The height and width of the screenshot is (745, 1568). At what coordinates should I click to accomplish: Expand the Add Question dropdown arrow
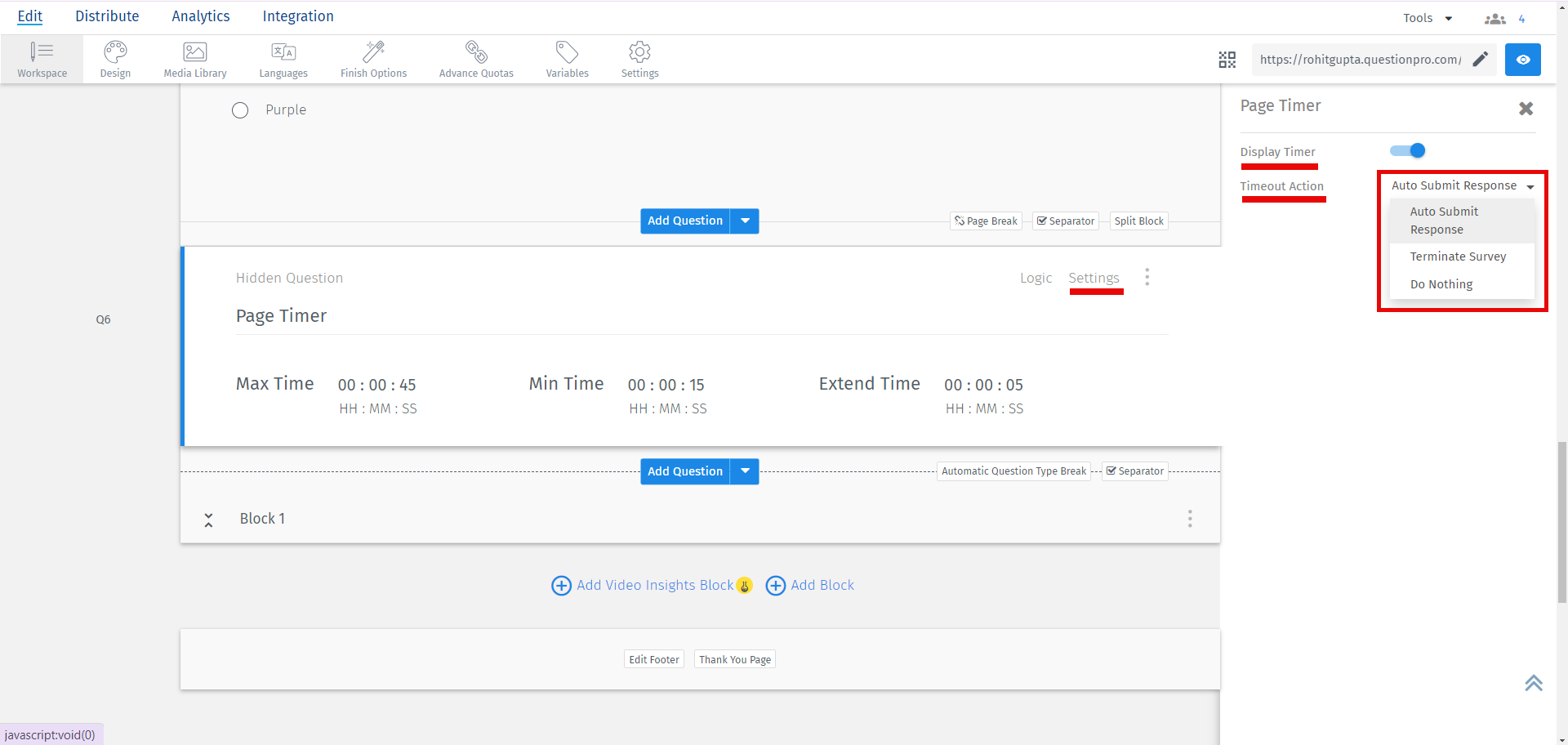744,221
